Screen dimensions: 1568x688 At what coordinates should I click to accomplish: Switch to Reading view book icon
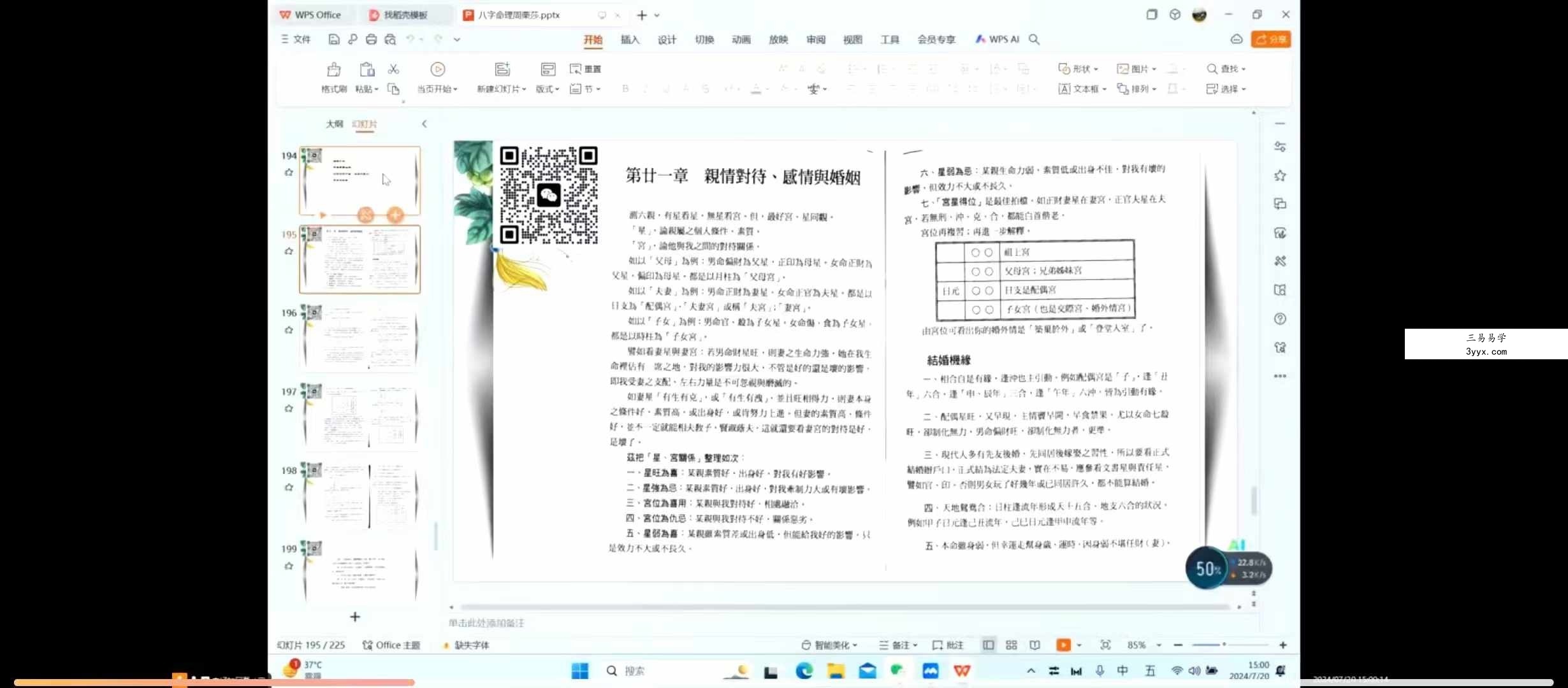(1034, 645)
